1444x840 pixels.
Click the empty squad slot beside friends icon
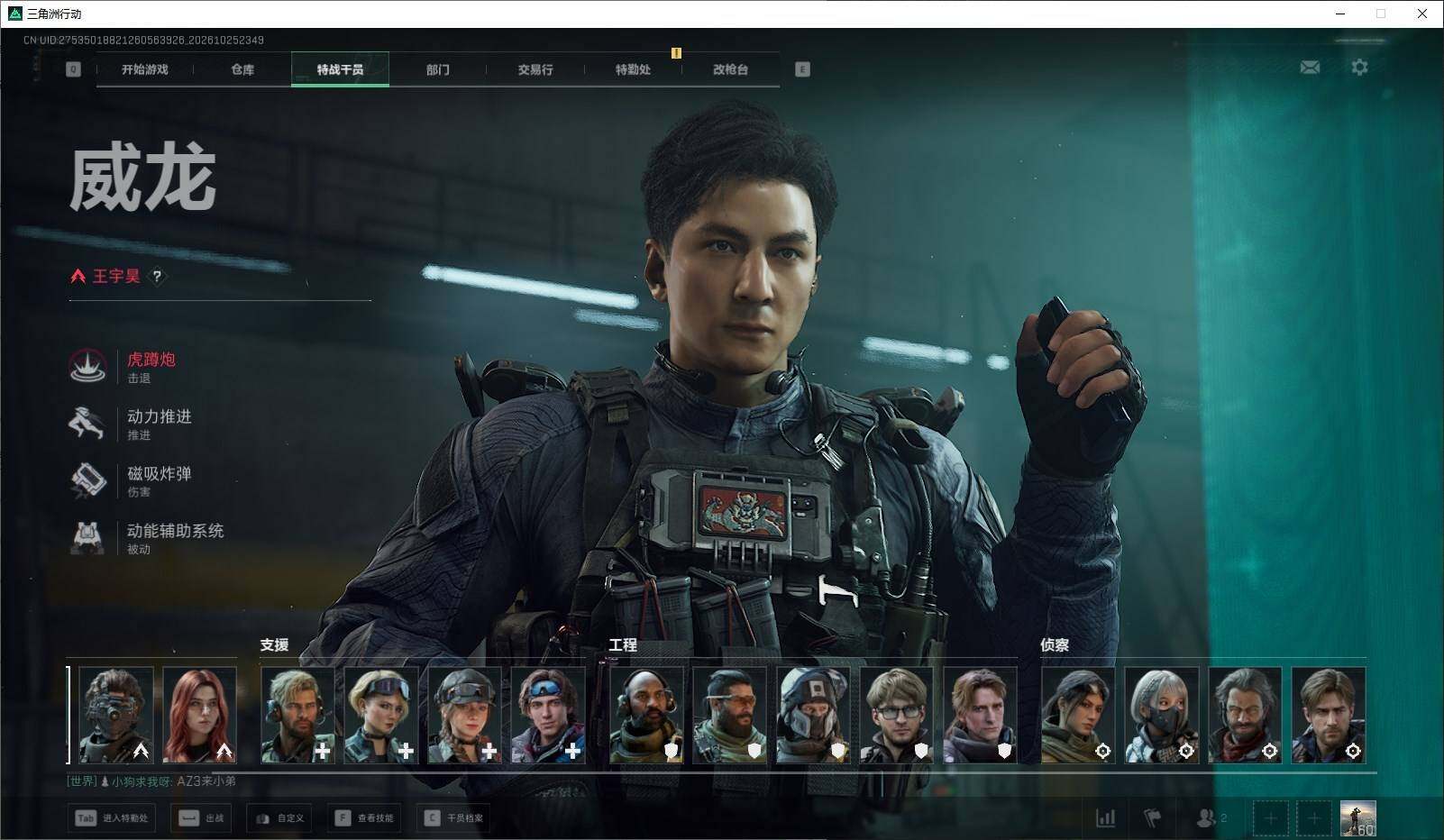click(1270, 818)
